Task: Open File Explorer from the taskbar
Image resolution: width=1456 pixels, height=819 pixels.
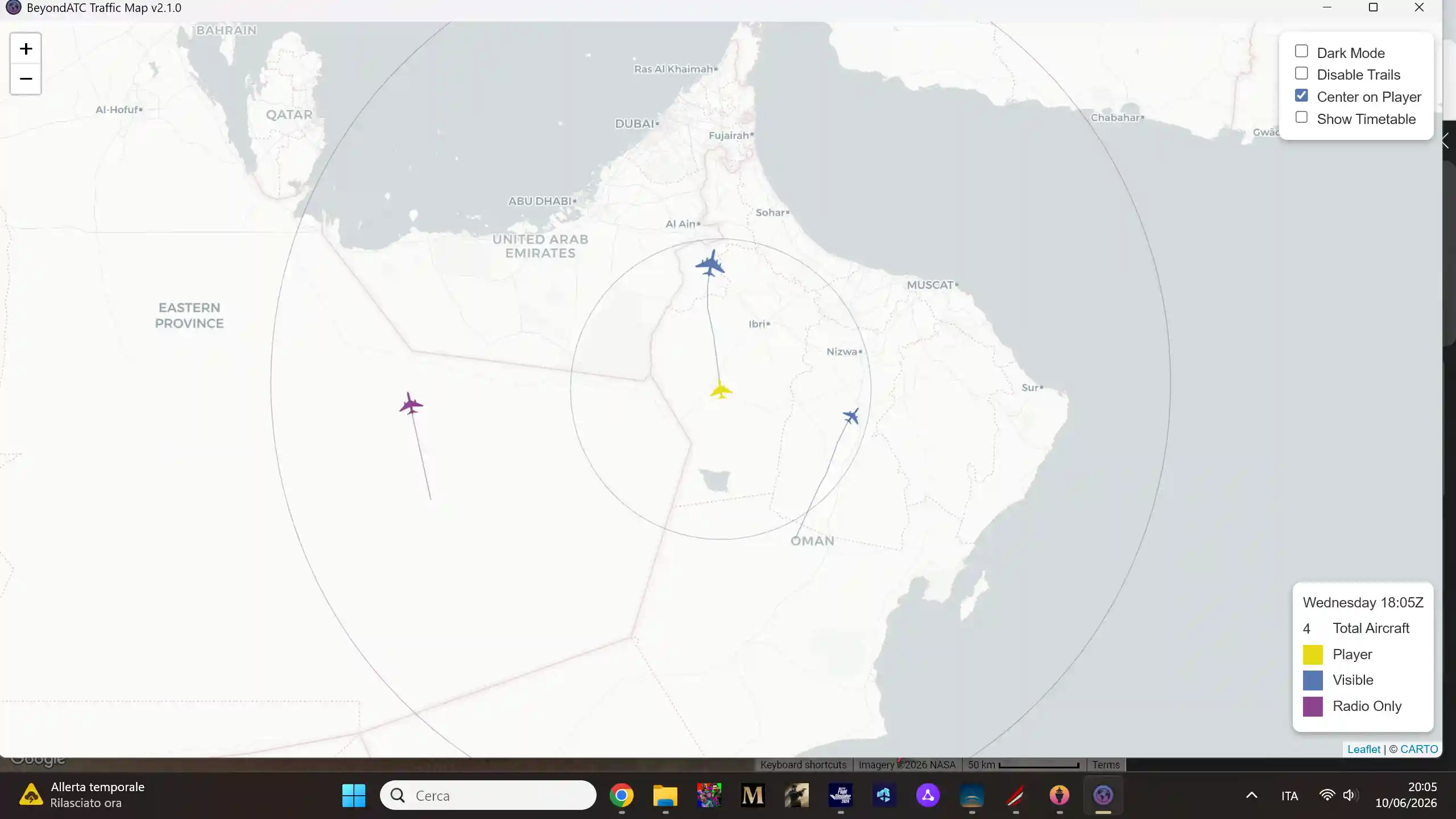Action: [665, 795]
